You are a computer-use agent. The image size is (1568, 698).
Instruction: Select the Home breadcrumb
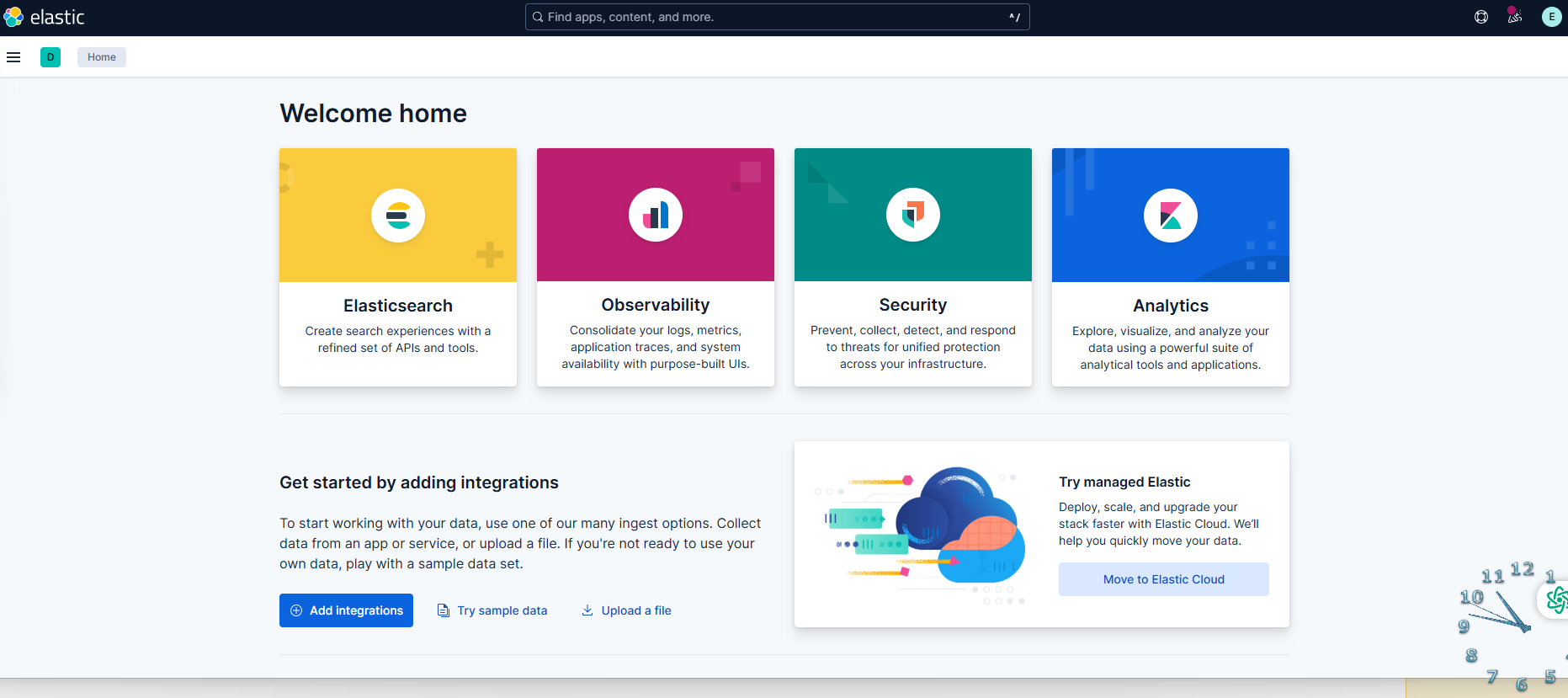point(102,57)
